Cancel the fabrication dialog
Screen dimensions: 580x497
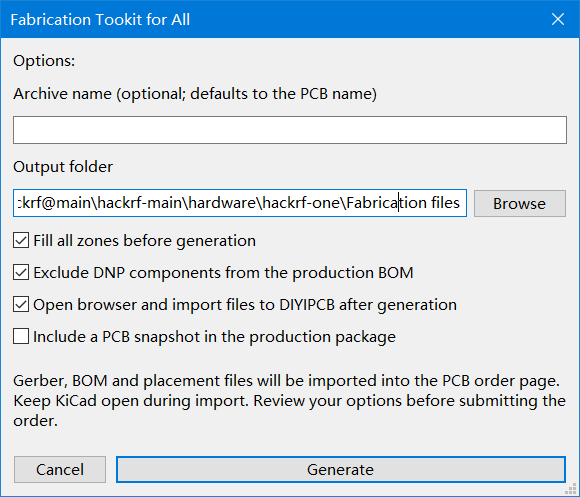pyautogui.click(x=60, y=469)
